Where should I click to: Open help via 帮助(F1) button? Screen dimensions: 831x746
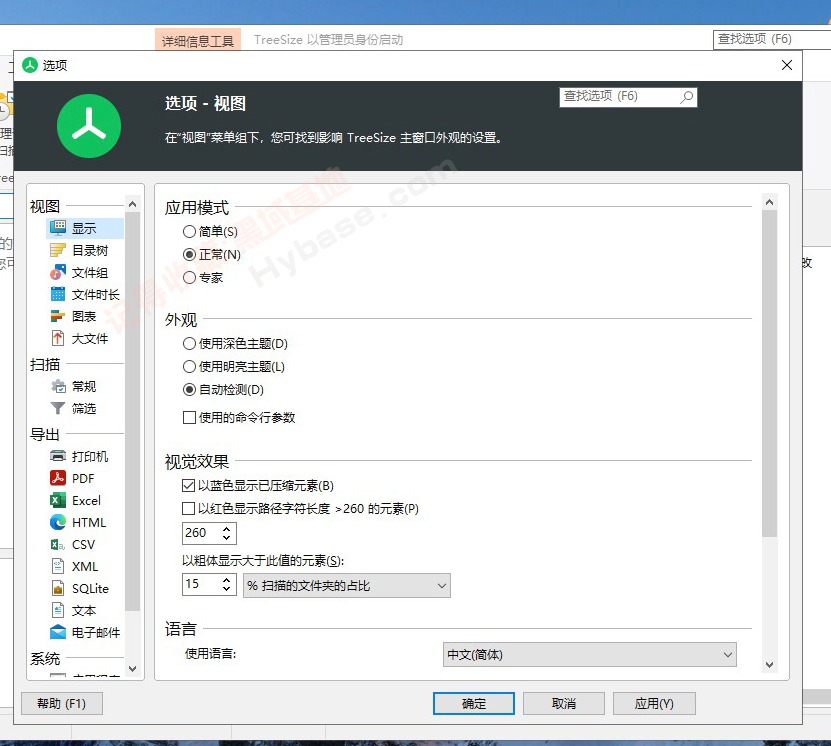61,703
